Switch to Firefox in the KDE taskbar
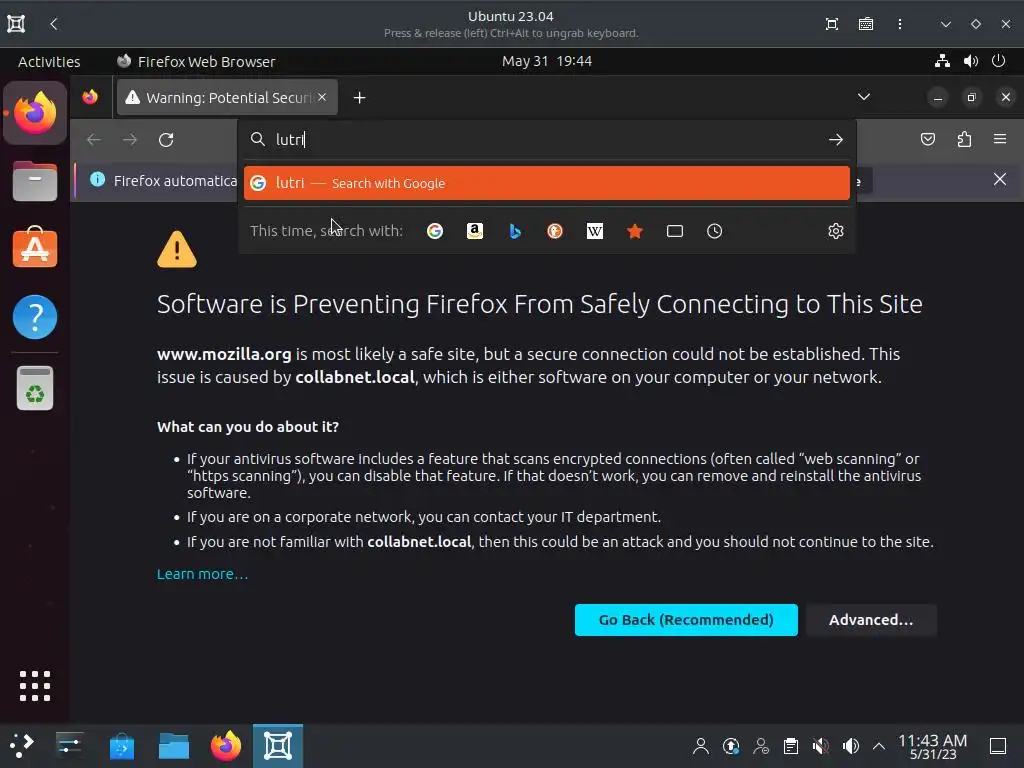This screenshot has height=768, width=1024. (226, 745)
